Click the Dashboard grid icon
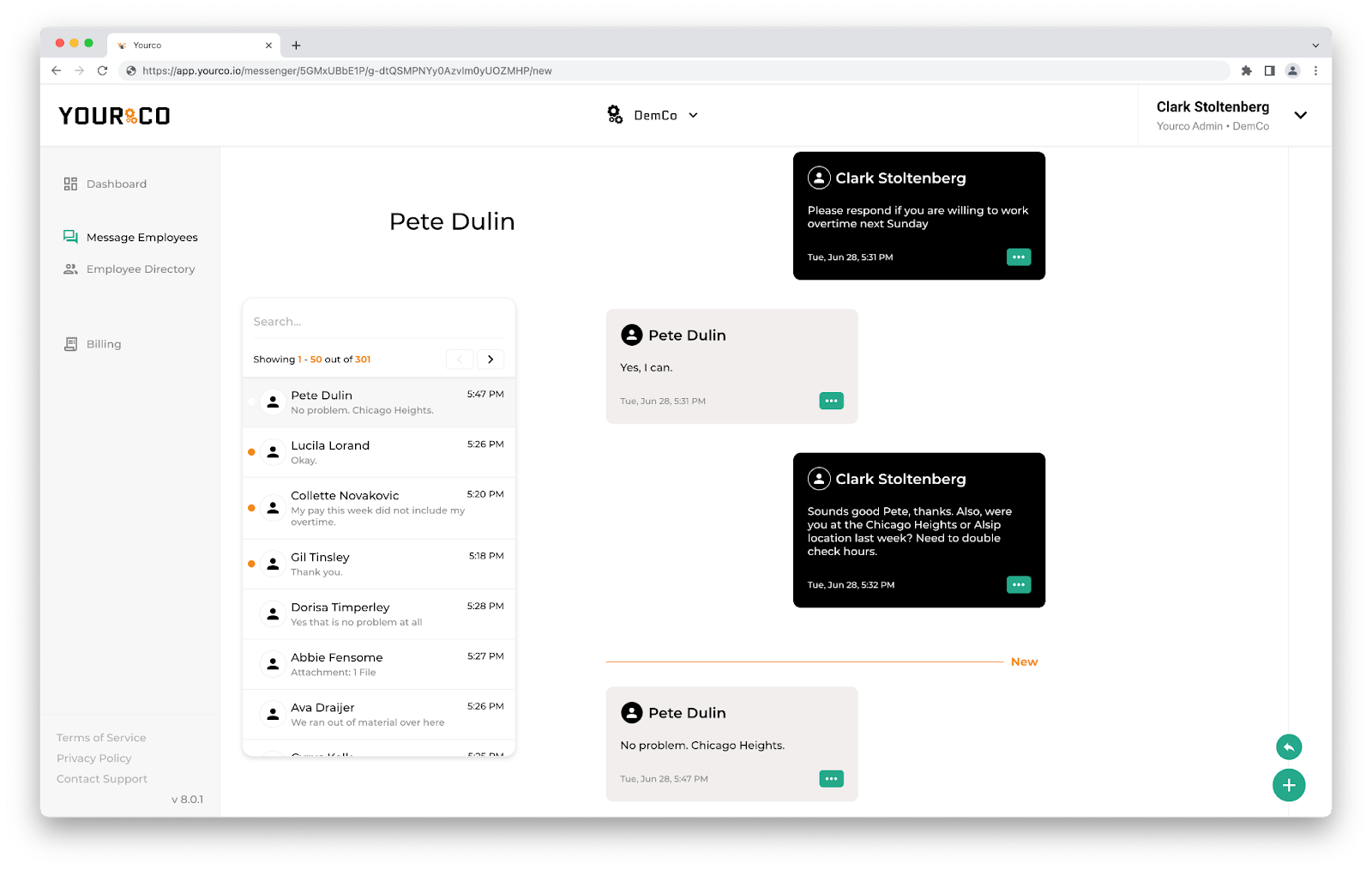 (70, 184)
